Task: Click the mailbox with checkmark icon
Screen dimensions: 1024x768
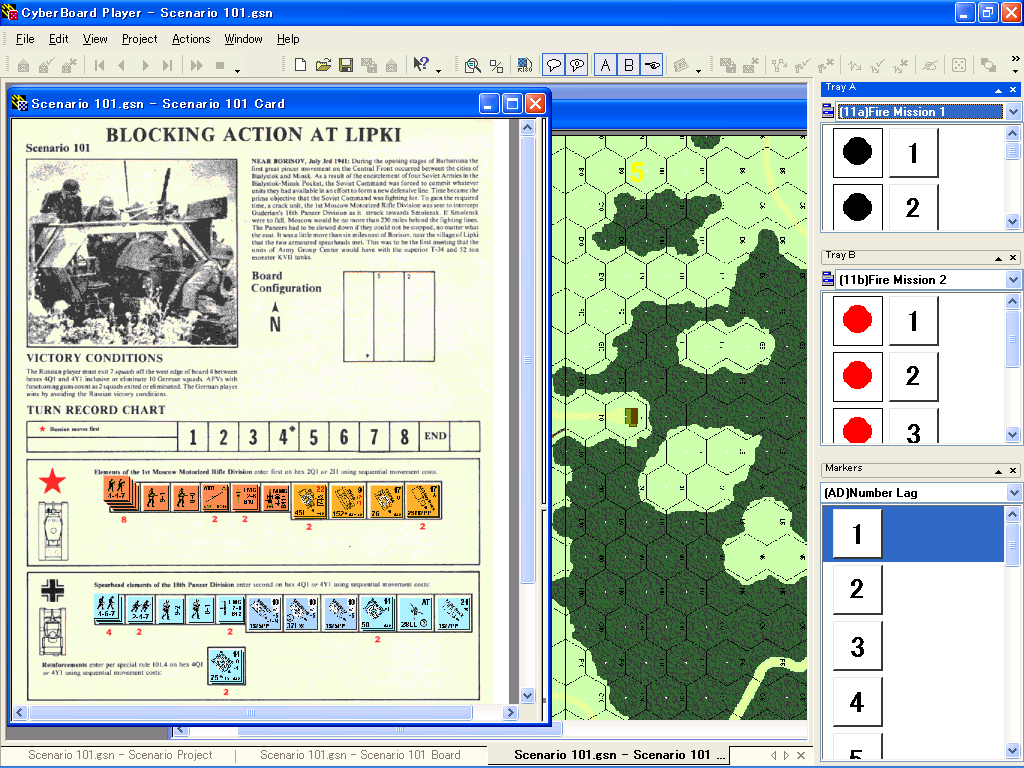Action: point(46,65)
